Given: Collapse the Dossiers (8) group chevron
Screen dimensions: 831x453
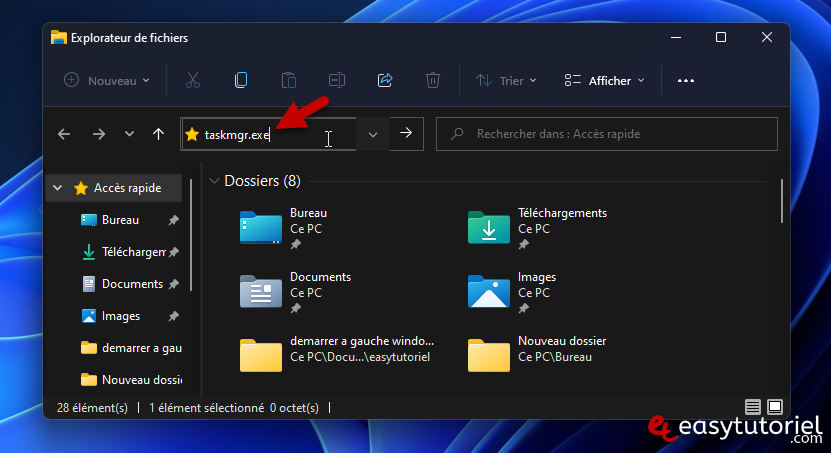Looking at the screenshot, I should tap(214, 181).
